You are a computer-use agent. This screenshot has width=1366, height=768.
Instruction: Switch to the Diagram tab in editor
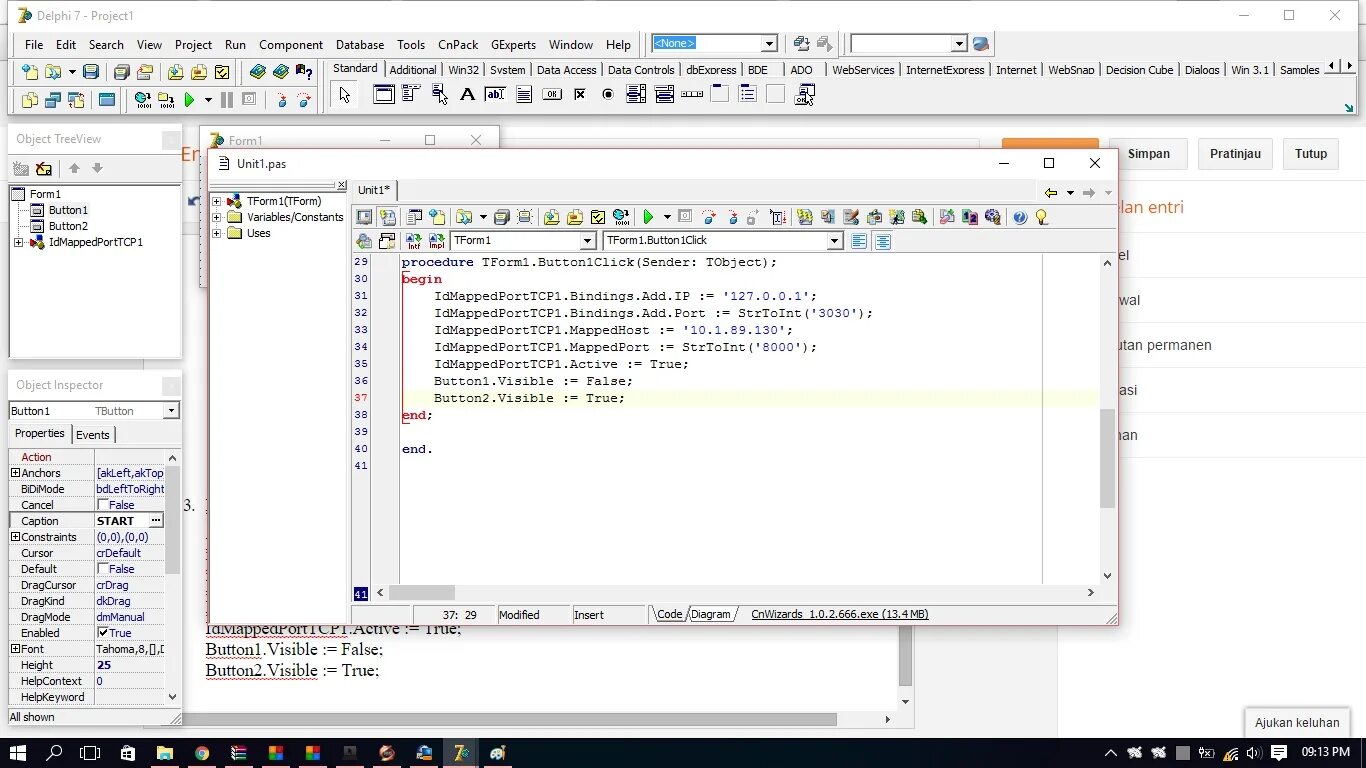coord(711,614)
